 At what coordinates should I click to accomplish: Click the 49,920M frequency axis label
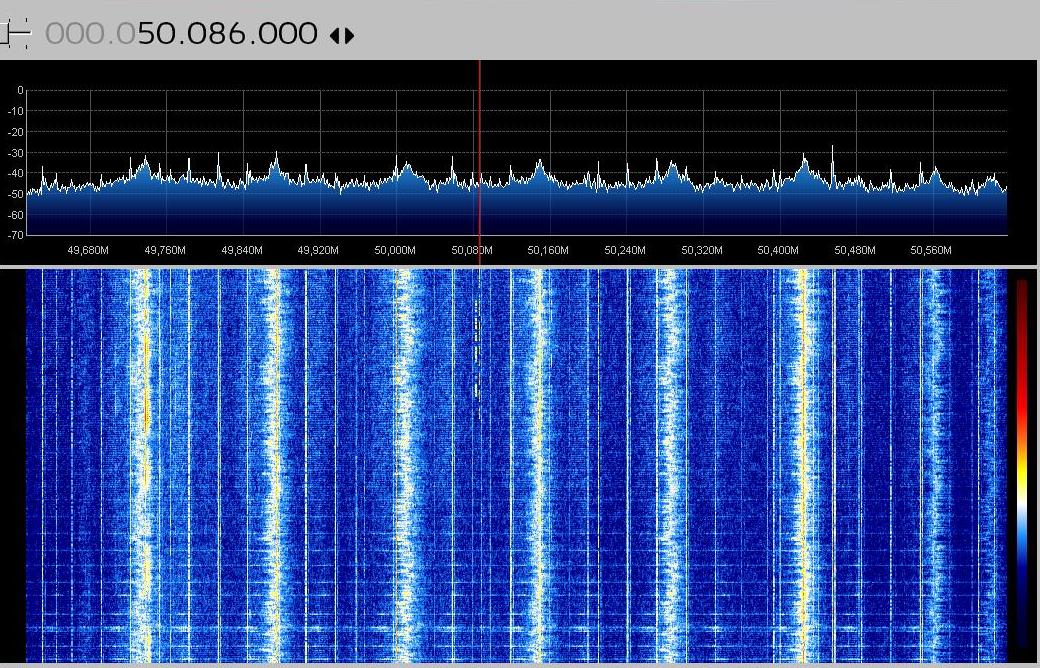318,250
